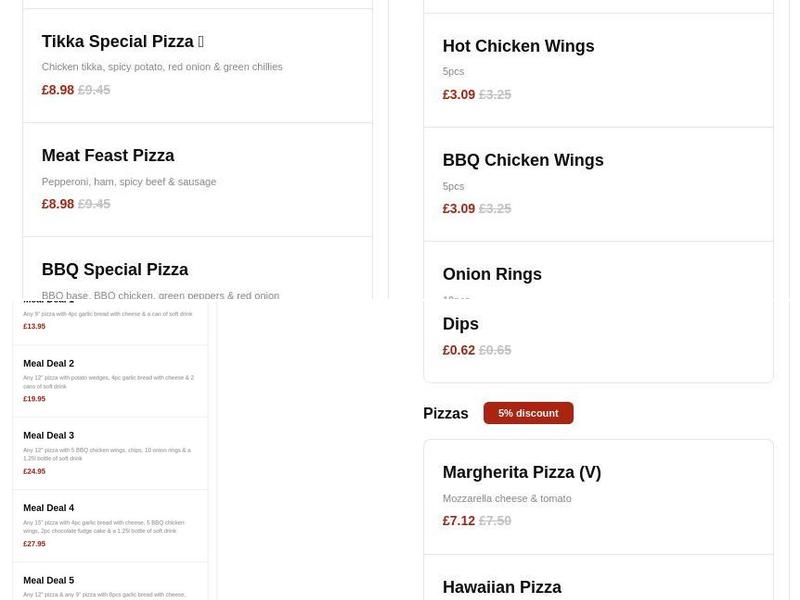
Task: Click the £7.12 Margherita price
Action: (x=461, y=521)
